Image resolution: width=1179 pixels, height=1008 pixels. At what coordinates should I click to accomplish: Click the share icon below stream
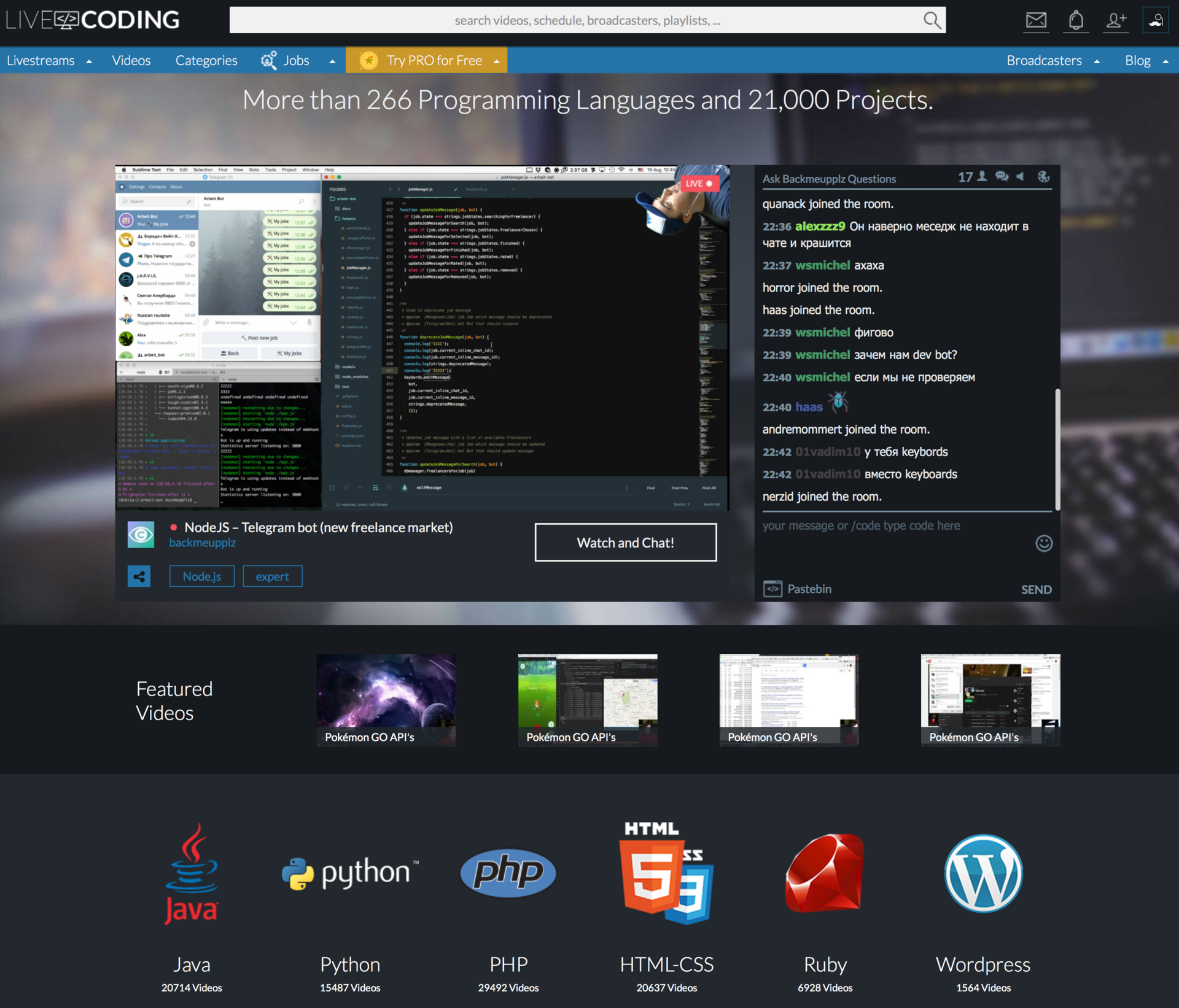[x=139, y=576]
